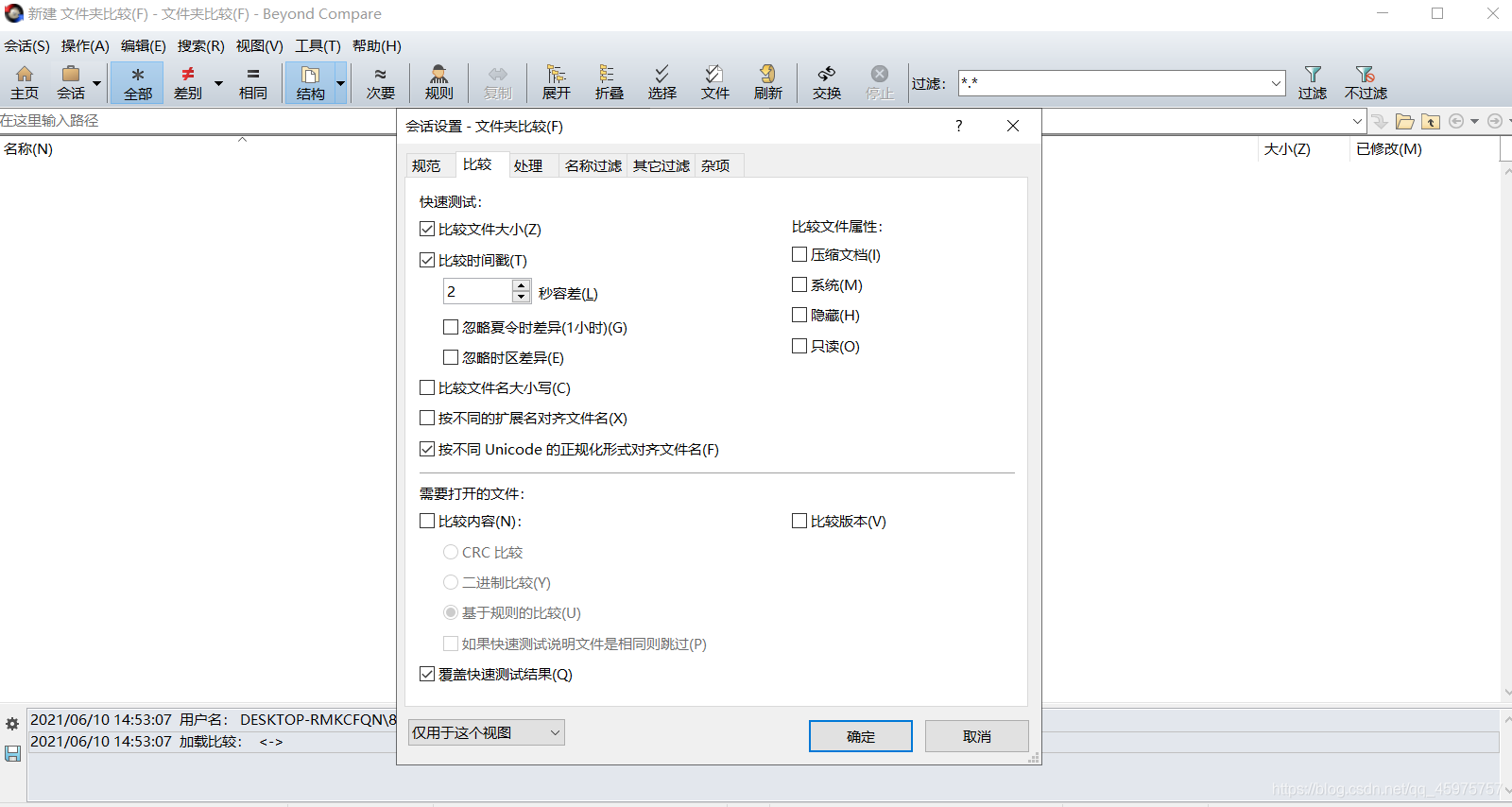Toggle the Unicode 正规化形式对齐文件名(F) checkbox
1512x807 pixels.
pyautogui.click(x=427, y=449)
